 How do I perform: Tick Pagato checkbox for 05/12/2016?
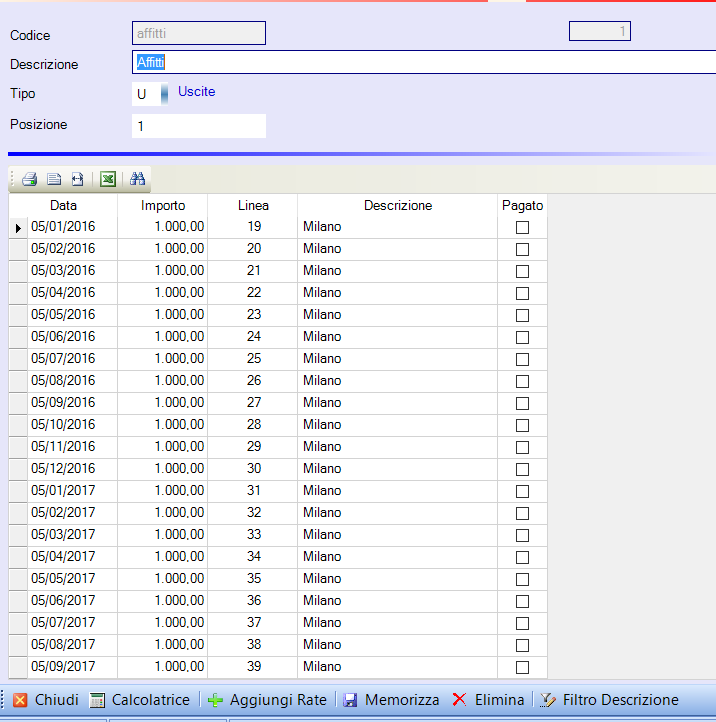point(522,470)
